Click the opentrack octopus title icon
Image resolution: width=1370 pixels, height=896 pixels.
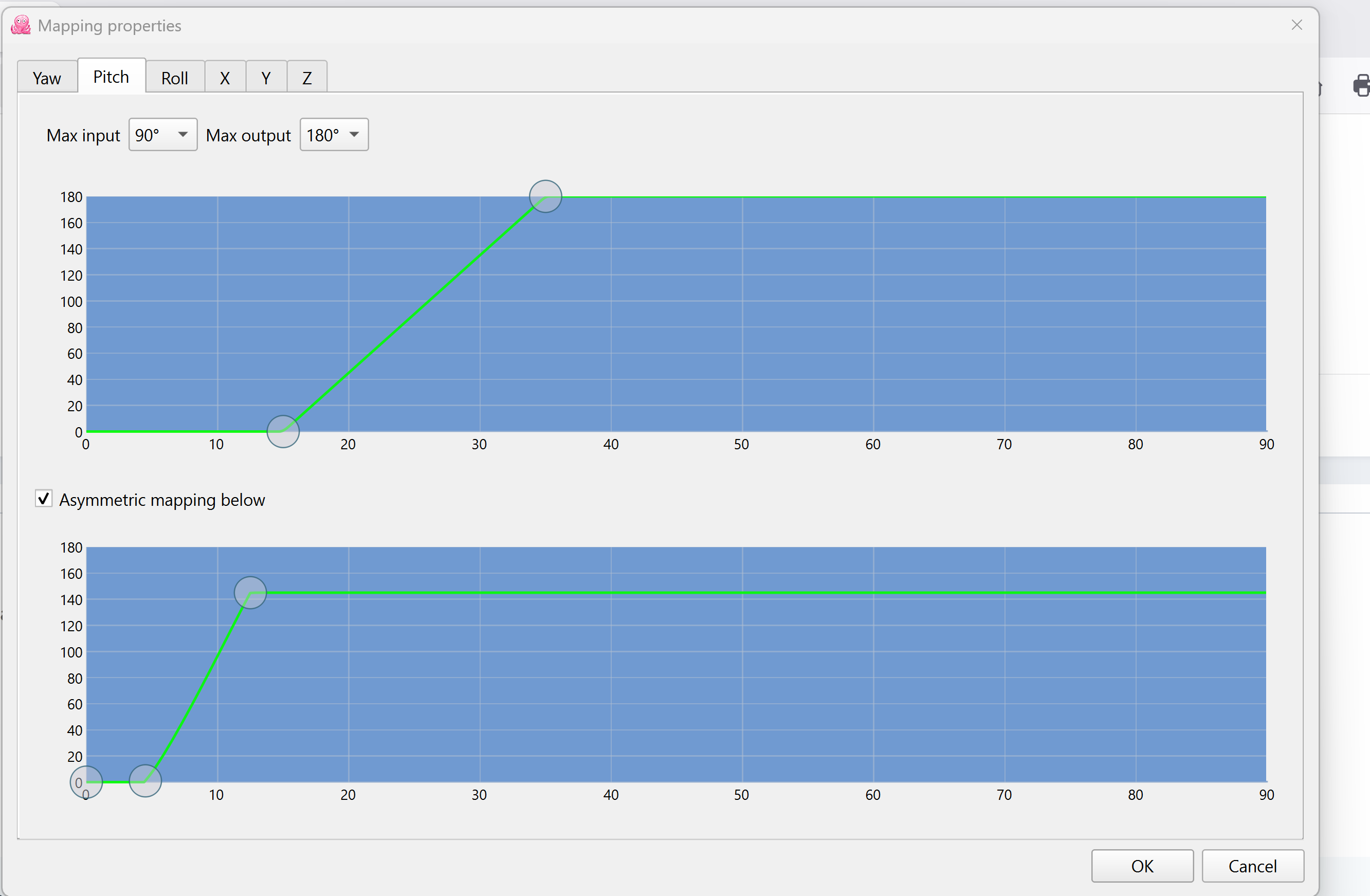[x=21, y=25]
